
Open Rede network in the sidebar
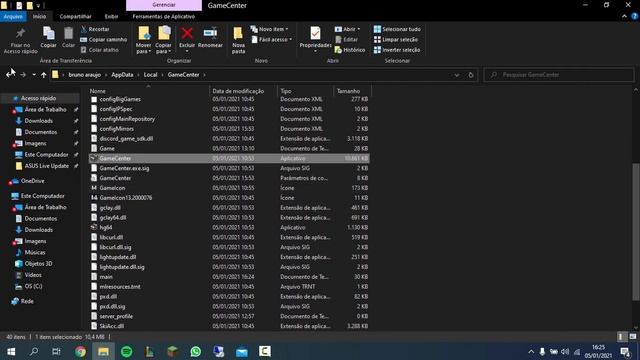point(27,301)
